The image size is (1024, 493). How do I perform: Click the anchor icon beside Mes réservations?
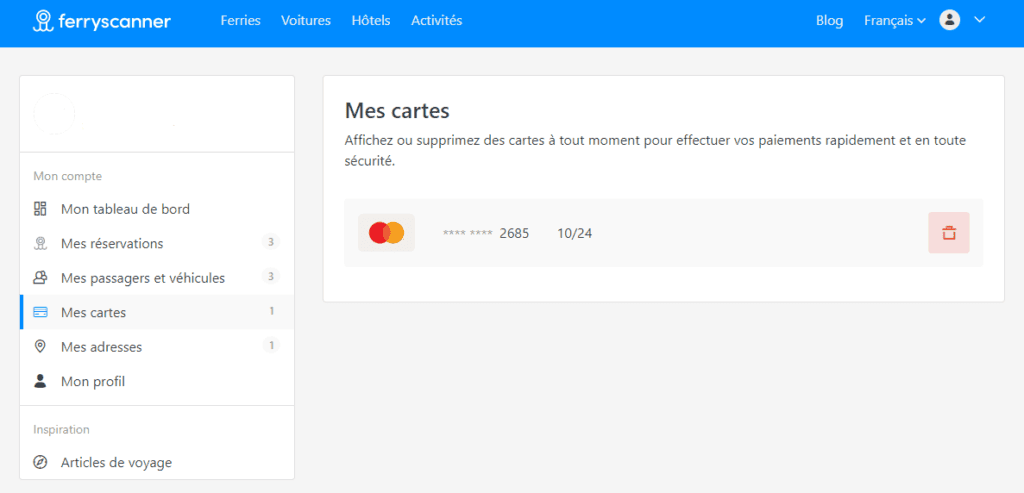click(x=40, y=243)
